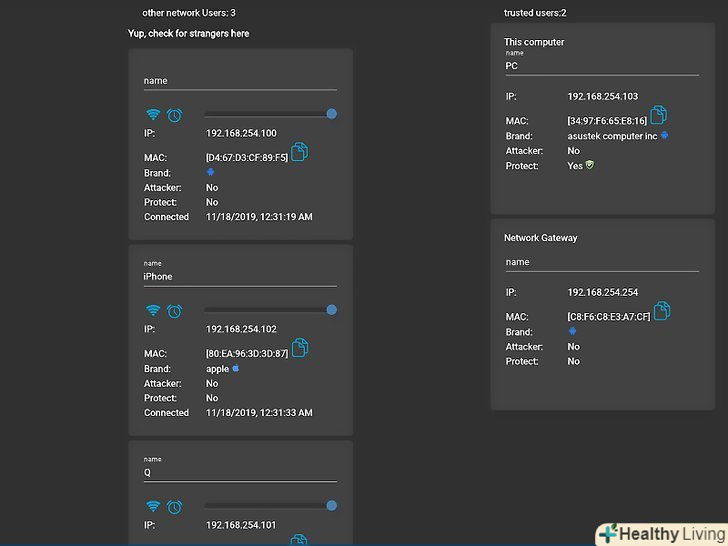
Task: Click the speed slider on the Q device card
Action: coord(331,506)
